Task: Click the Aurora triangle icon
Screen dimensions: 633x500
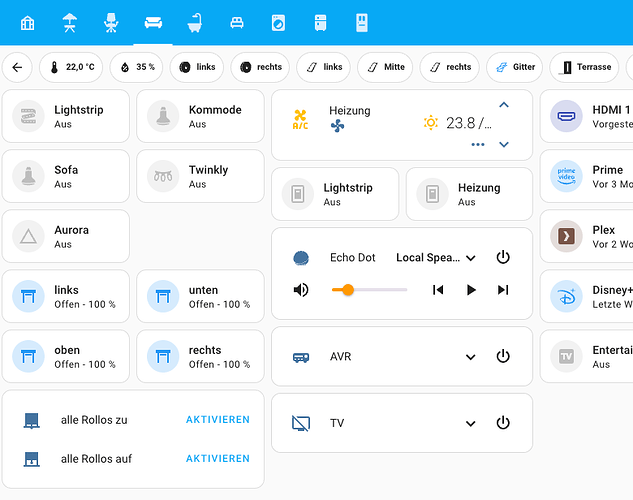Action: click(30, 236)
